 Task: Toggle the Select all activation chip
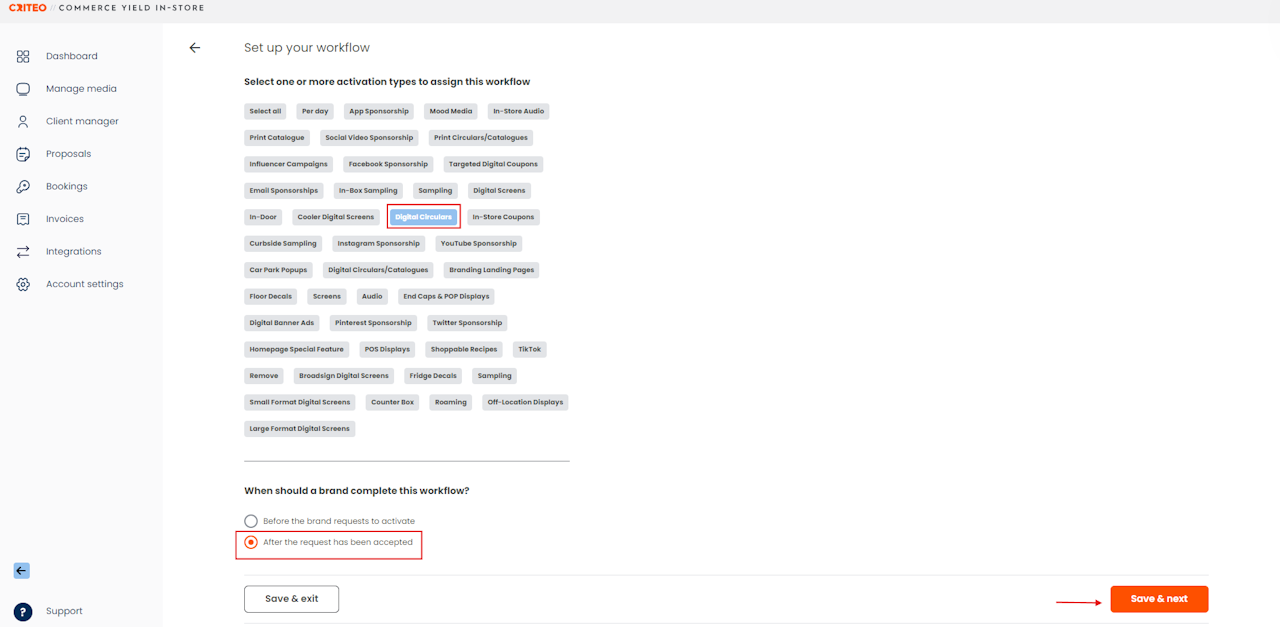pyautogui.click(x=265, y=111)
